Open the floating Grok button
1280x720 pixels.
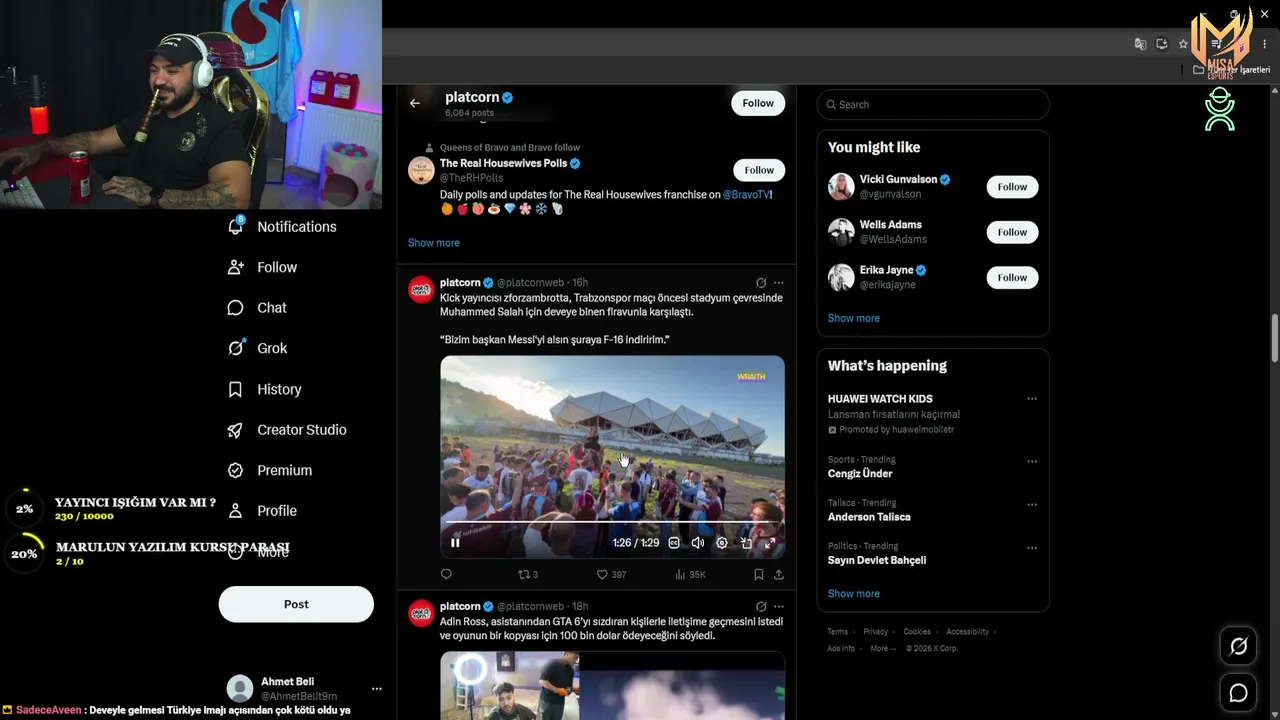point(1238,647)
